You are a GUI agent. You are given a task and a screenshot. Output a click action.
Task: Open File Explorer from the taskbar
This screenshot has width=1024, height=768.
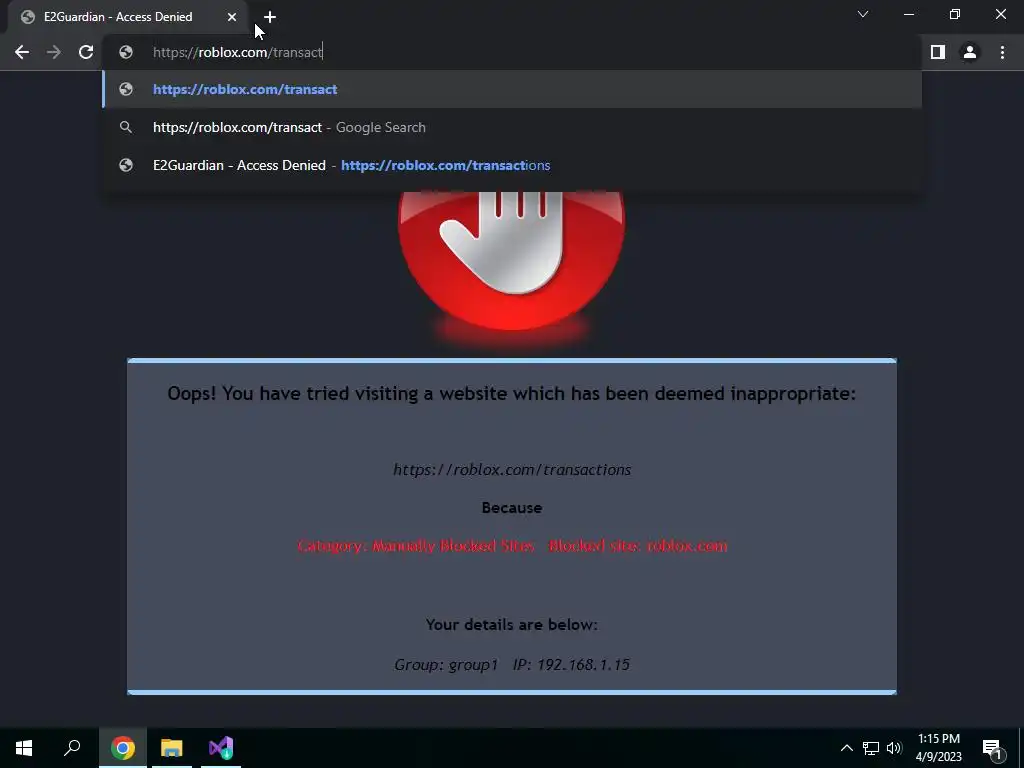tap(172, 748)
